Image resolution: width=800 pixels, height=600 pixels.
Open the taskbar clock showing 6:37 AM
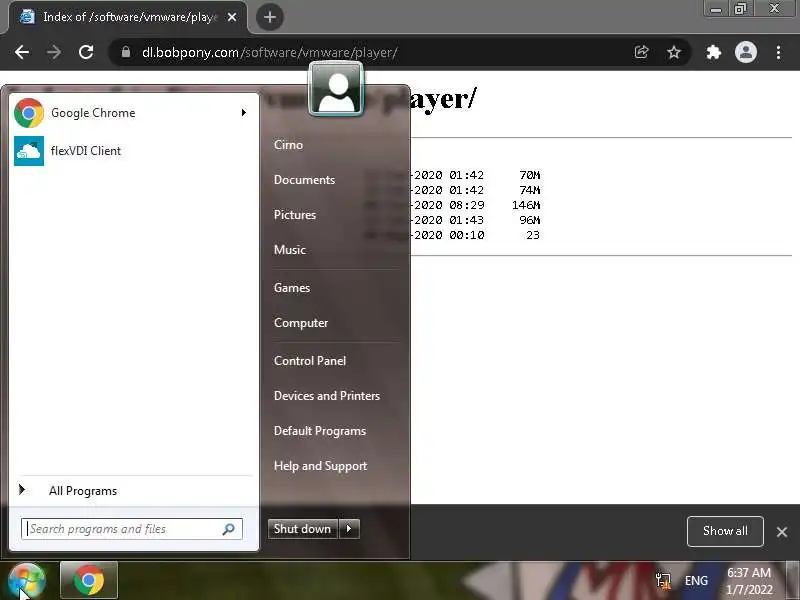[749, 581]
